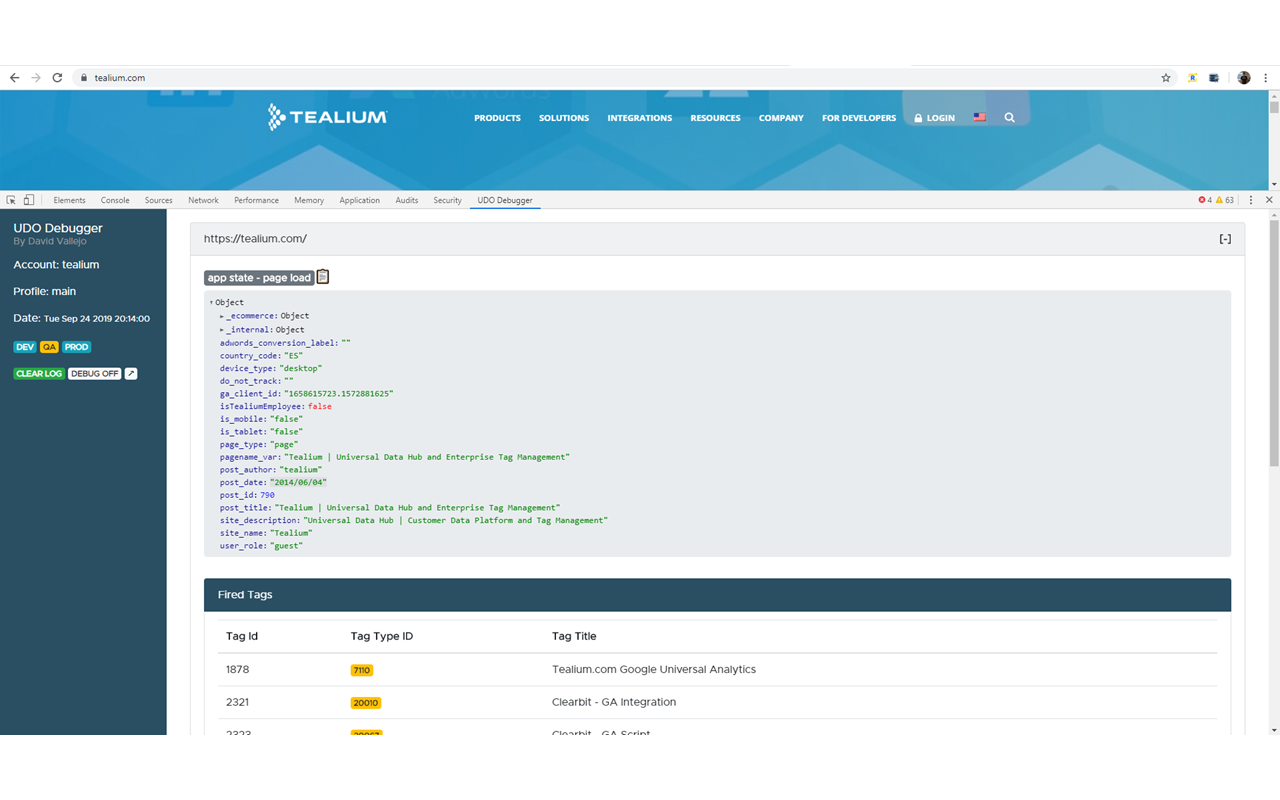The height and width of the screenshot is (800, 1280).
Task: Collapse the panel with the [-] control
Action: 1225,239
